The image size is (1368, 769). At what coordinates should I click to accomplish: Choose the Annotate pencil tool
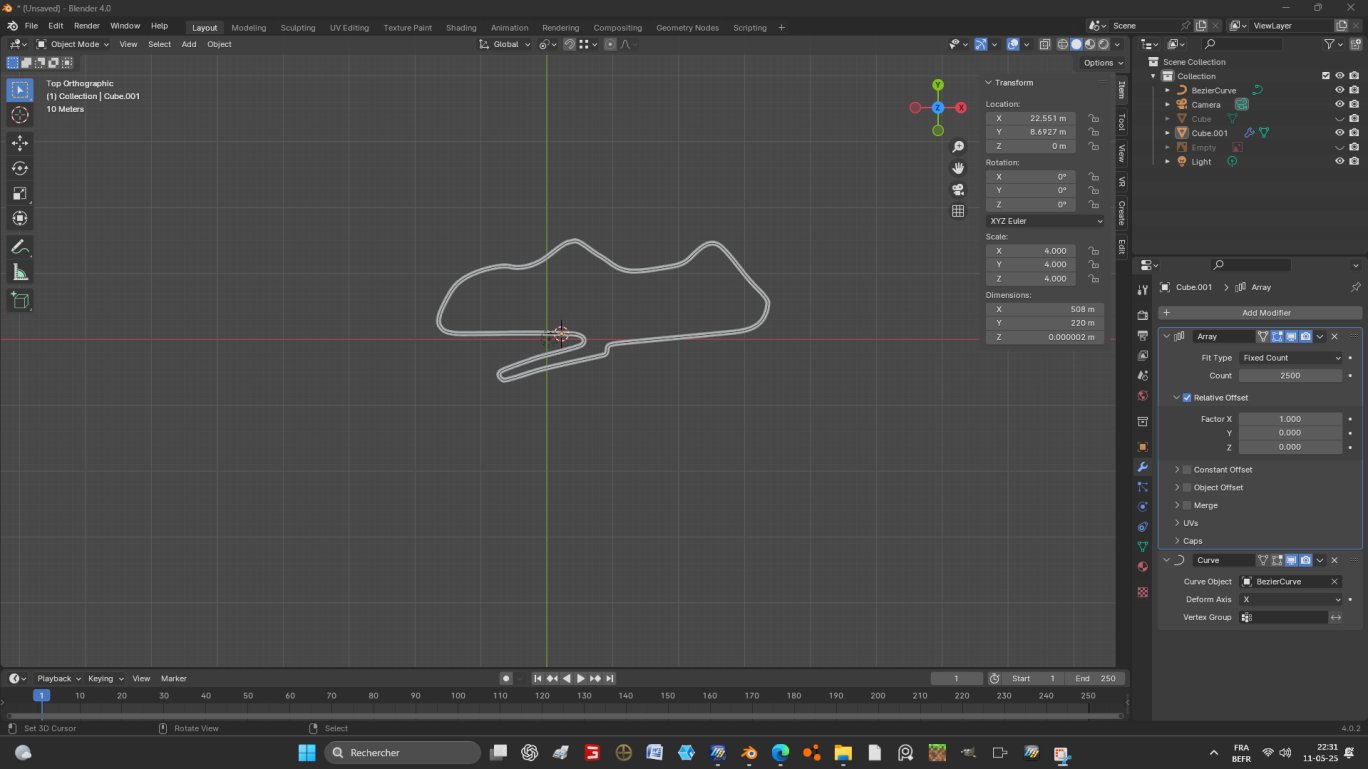click(x=20, y=247)
